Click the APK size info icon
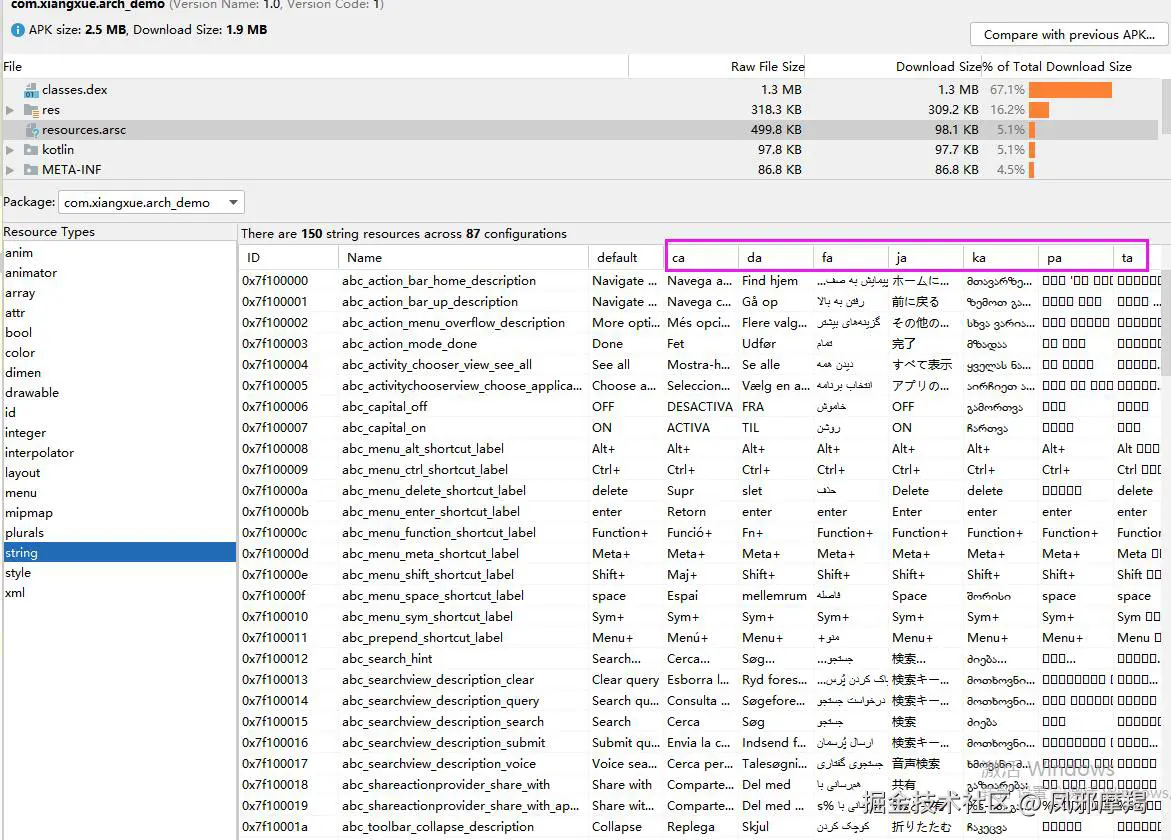1171x840 pixels. coord(17,31)
